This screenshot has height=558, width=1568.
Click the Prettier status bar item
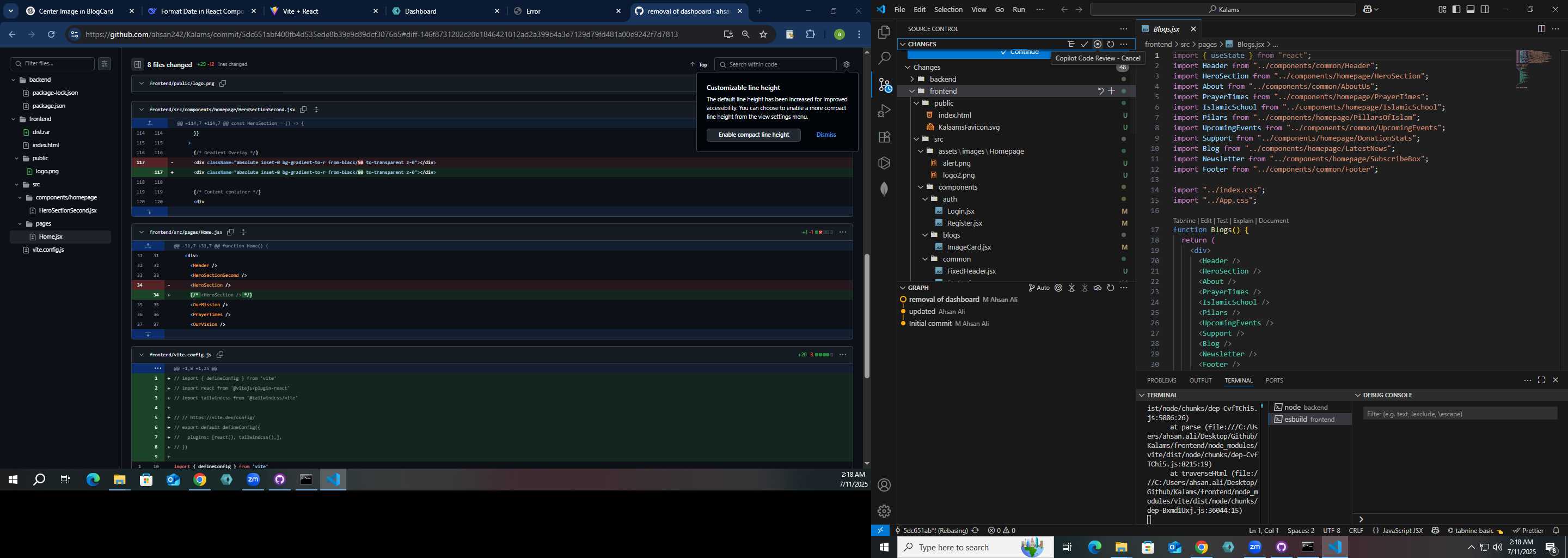(1528, 531)
